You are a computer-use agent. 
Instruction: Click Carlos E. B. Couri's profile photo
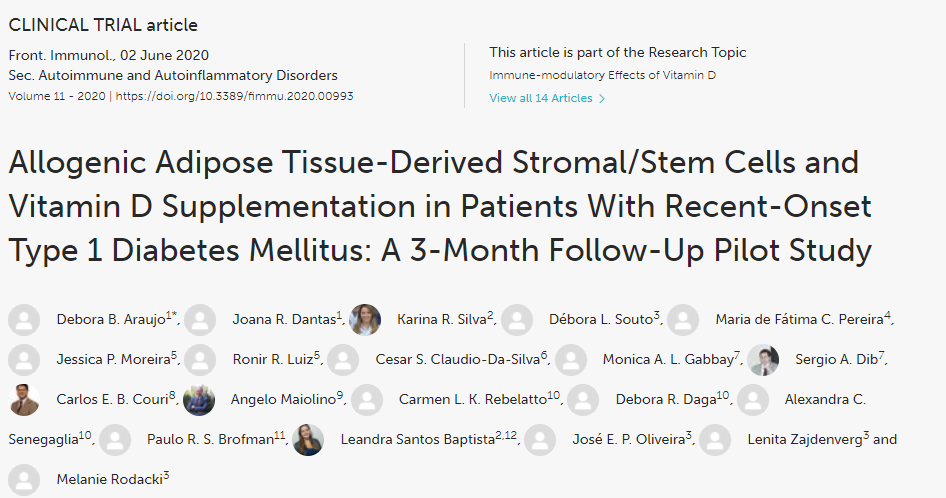[24, 400]
